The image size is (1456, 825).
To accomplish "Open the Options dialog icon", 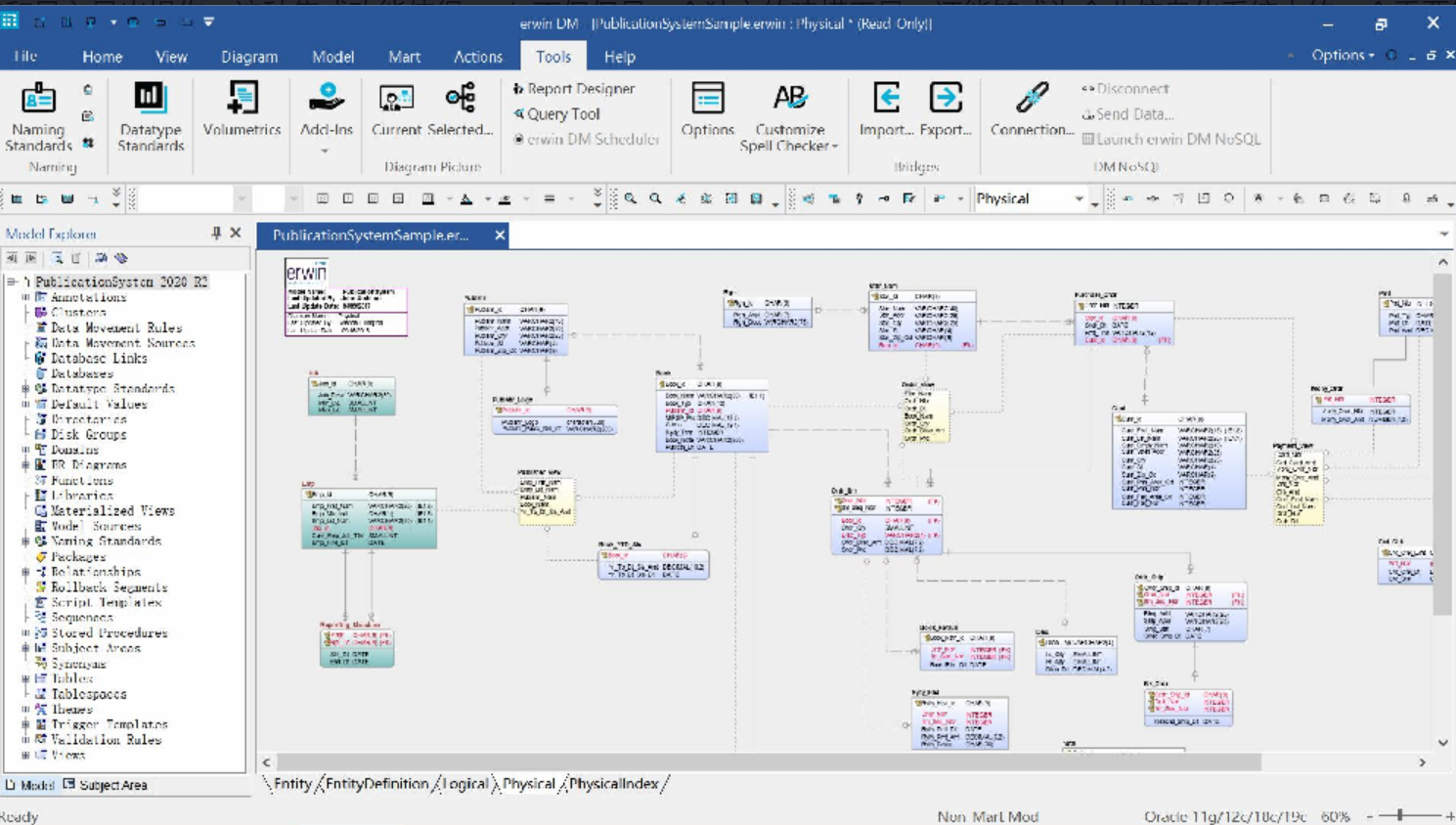I will pos(707,109).
